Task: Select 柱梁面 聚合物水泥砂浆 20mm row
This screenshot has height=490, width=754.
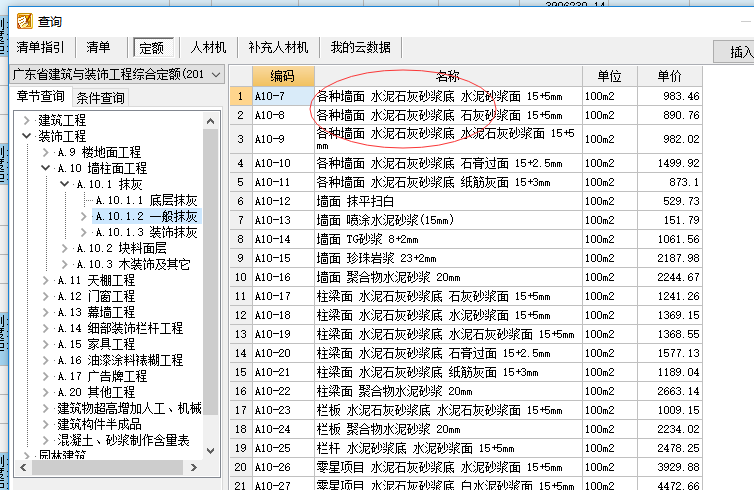Action: pyautogui.click(x=448, y=391)
